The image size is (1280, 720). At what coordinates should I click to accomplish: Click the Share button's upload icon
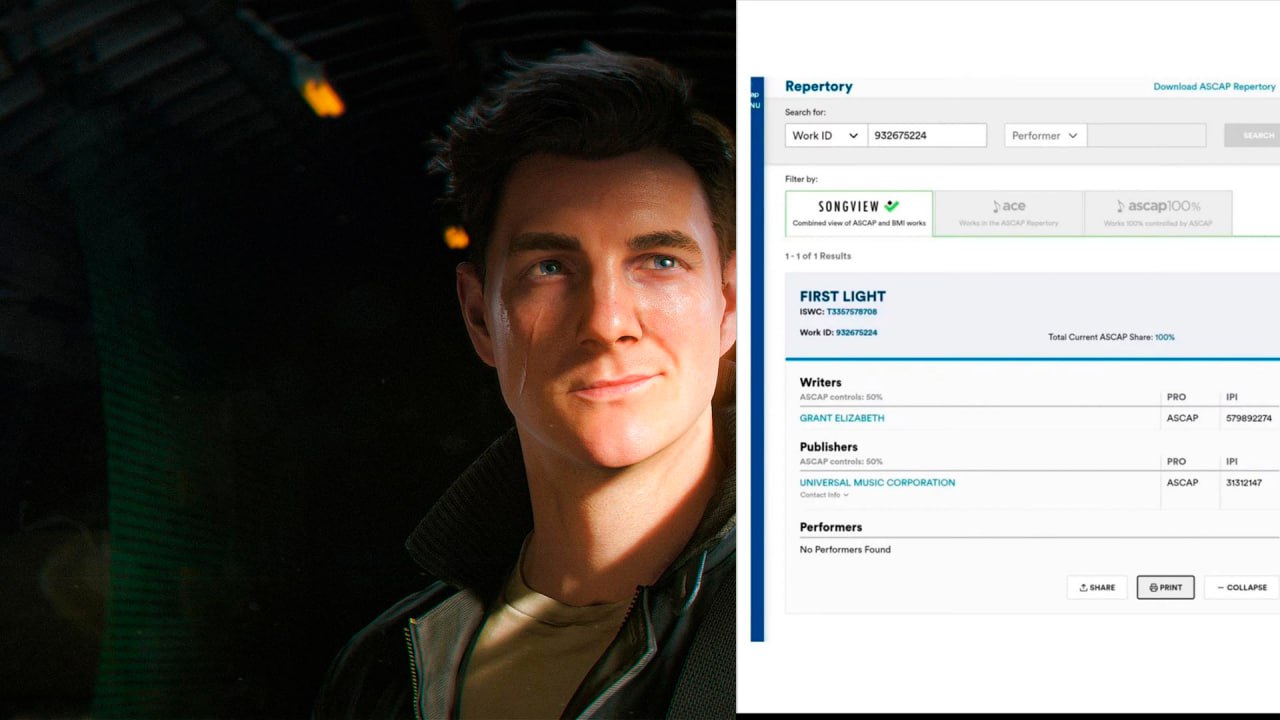pyautogui.click(x=1083, y=588)
